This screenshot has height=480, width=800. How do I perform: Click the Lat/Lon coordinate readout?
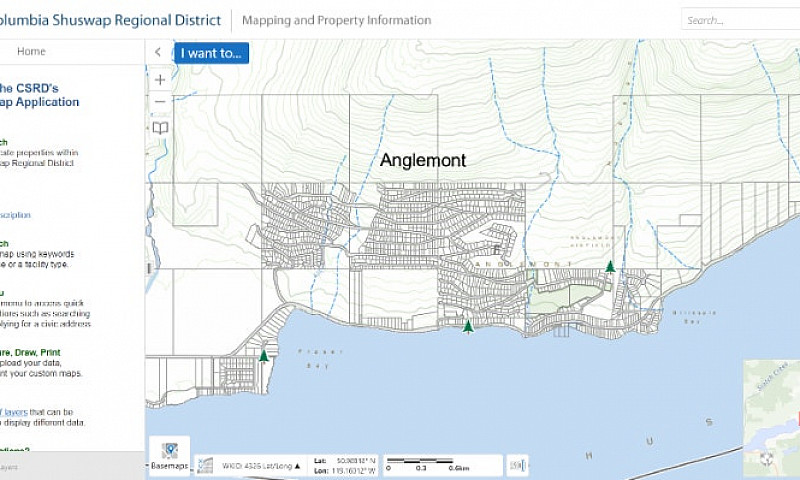click(x=344, y=466)
